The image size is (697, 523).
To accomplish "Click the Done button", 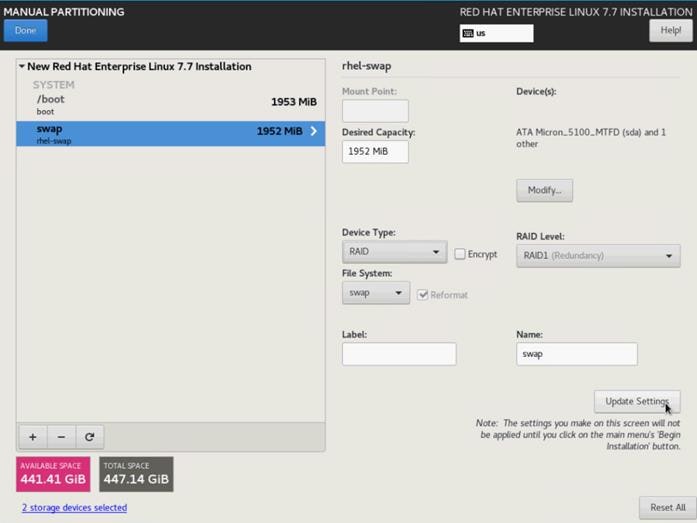I will click(25, 31).
